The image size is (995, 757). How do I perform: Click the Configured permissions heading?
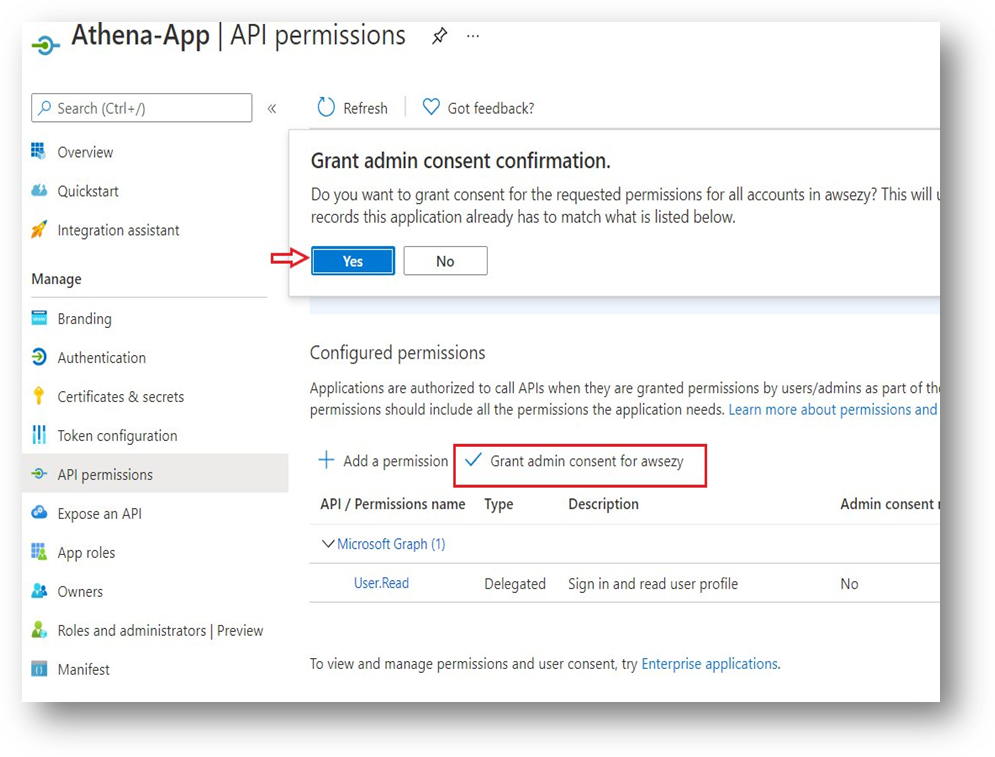(x=397, y=353)
